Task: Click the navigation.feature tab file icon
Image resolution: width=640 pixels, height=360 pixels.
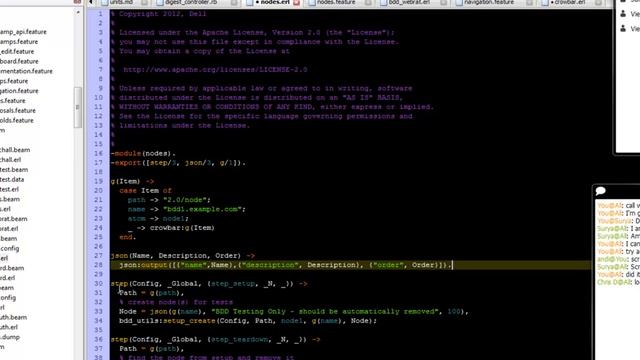Action: coord(459,3)
